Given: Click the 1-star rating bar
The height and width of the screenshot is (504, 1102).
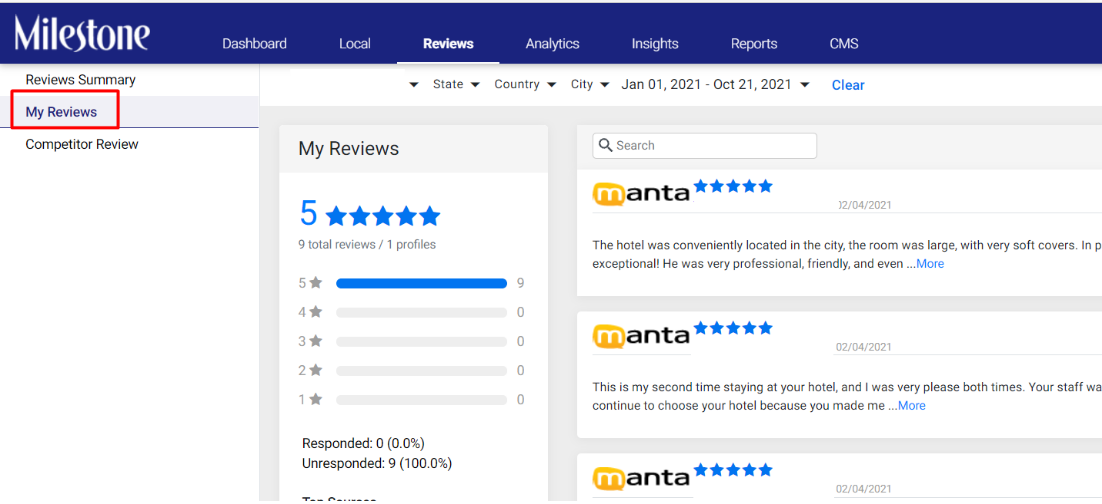Looking at the screenshot, I should tap(422, 400).
